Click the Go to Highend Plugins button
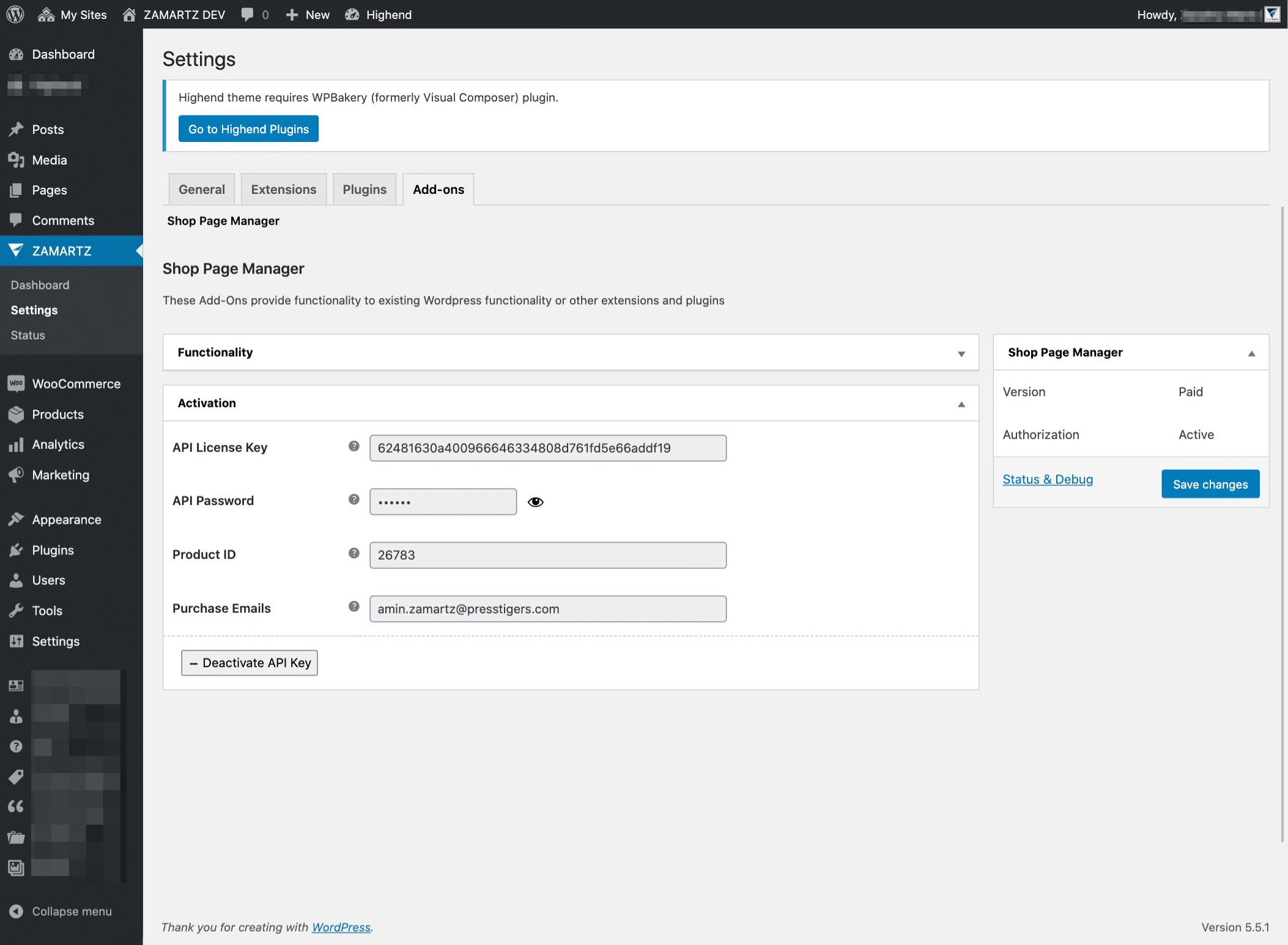The image size is (1288, 945). (x=248, y=128)
